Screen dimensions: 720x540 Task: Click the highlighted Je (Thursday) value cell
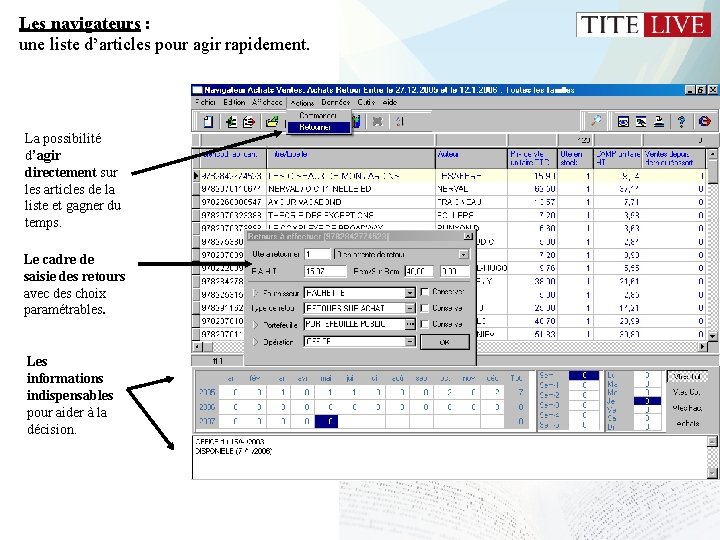click(x=647, y=401)
